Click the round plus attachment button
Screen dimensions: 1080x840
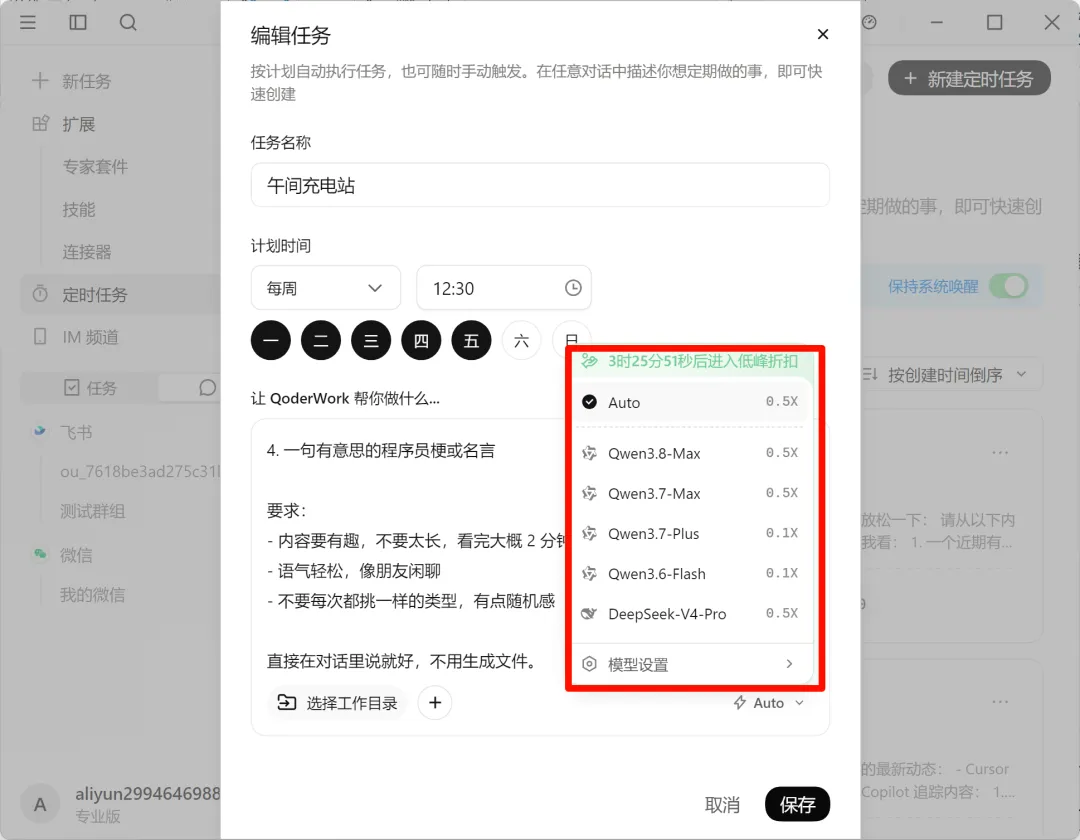[435, 702]
